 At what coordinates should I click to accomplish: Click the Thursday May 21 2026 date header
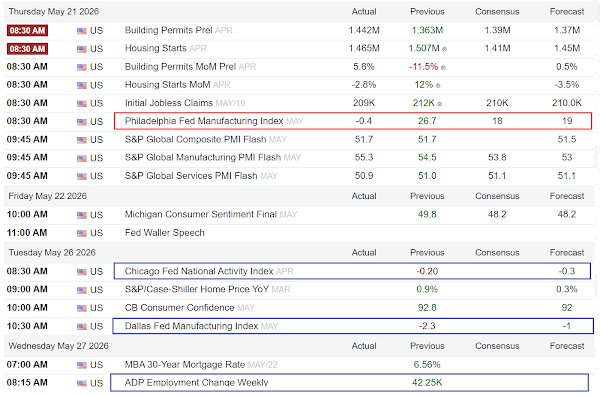54,11
